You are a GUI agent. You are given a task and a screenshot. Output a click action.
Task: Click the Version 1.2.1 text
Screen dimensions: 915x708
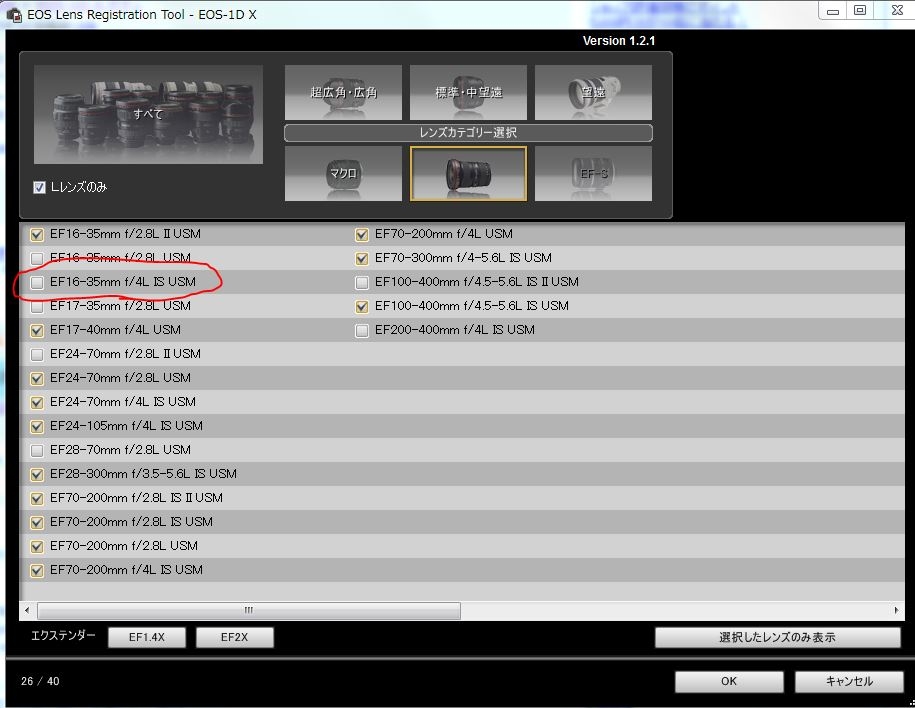[x=619, y=41]
